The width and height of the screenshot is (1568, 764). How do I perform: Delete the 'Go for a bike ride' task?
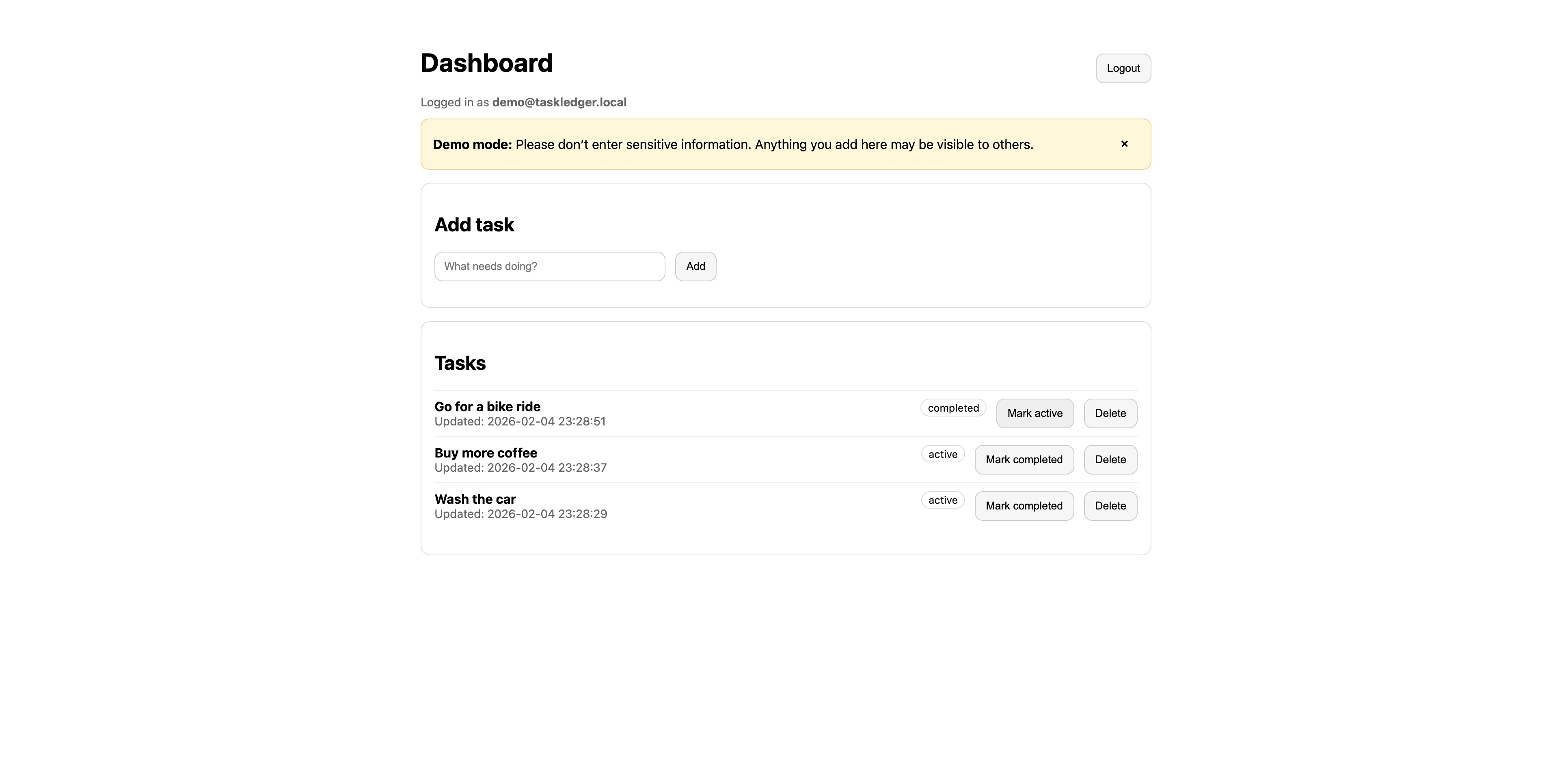coord(1110,413)
